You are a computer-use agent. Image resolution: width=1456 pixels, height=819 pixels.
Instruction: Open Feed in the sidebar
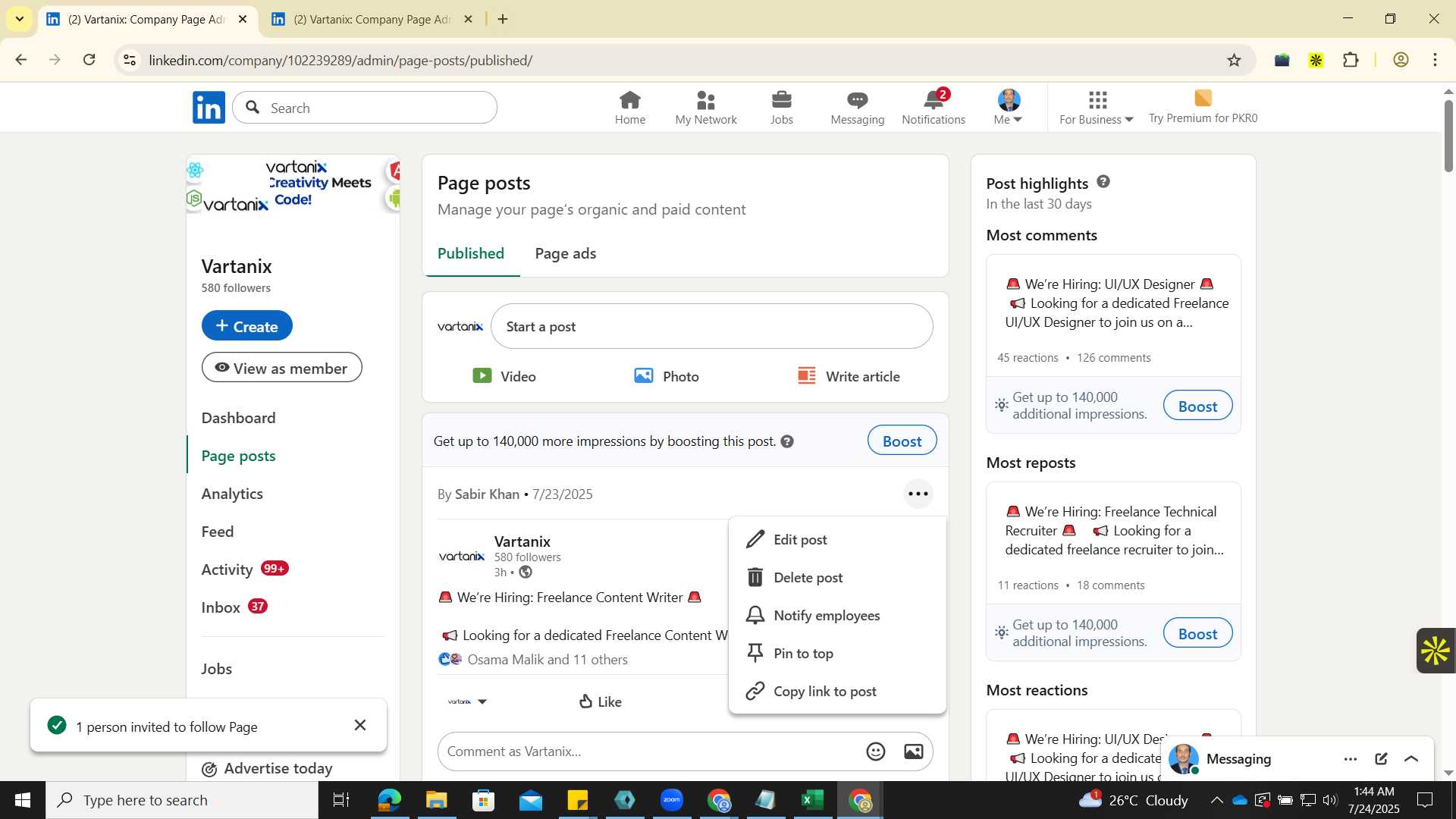coord(218,532)
